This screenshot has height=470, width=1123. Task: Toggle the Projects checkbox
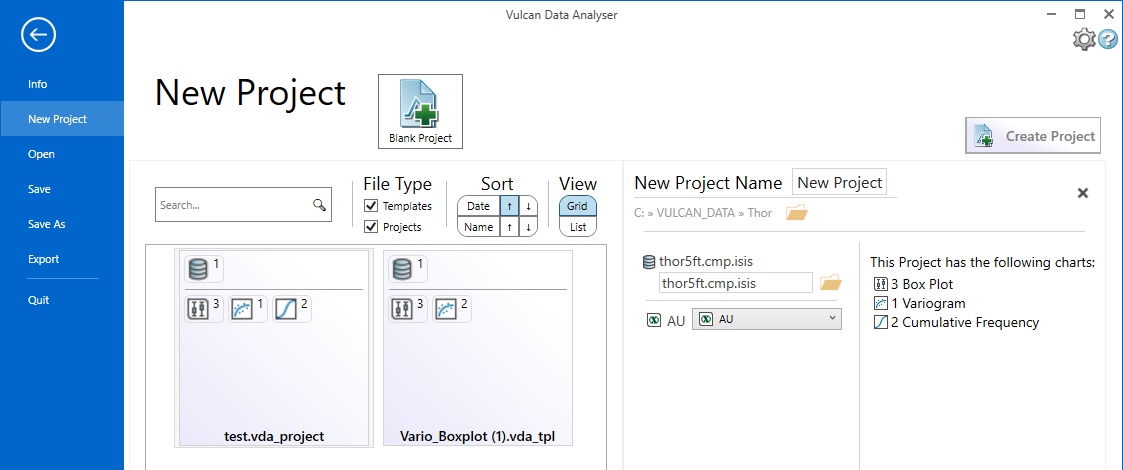[371, 227]
